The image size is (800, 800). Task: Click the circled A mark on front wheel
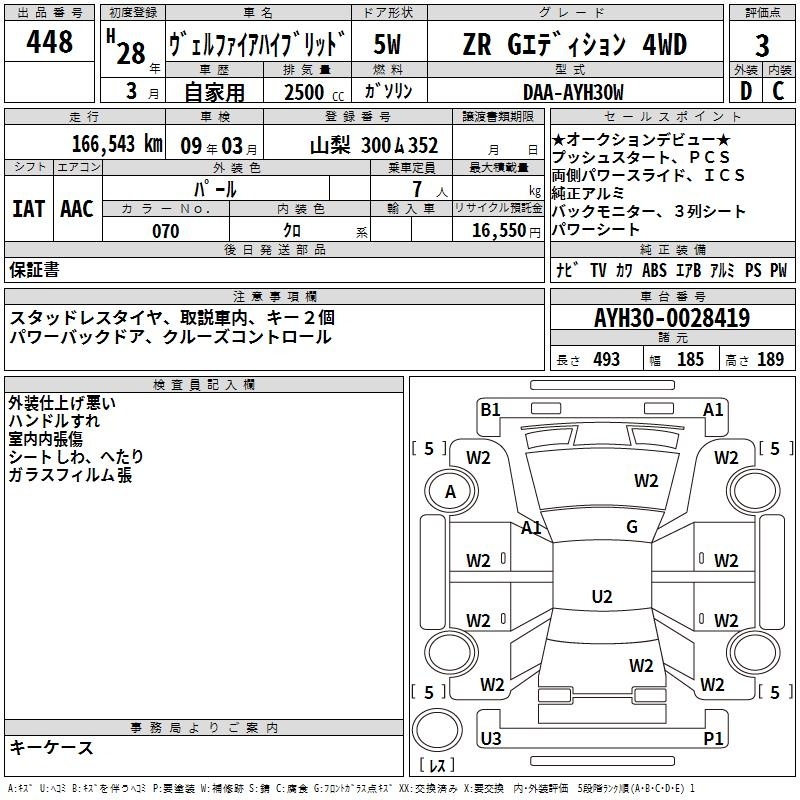coord(450,492)
